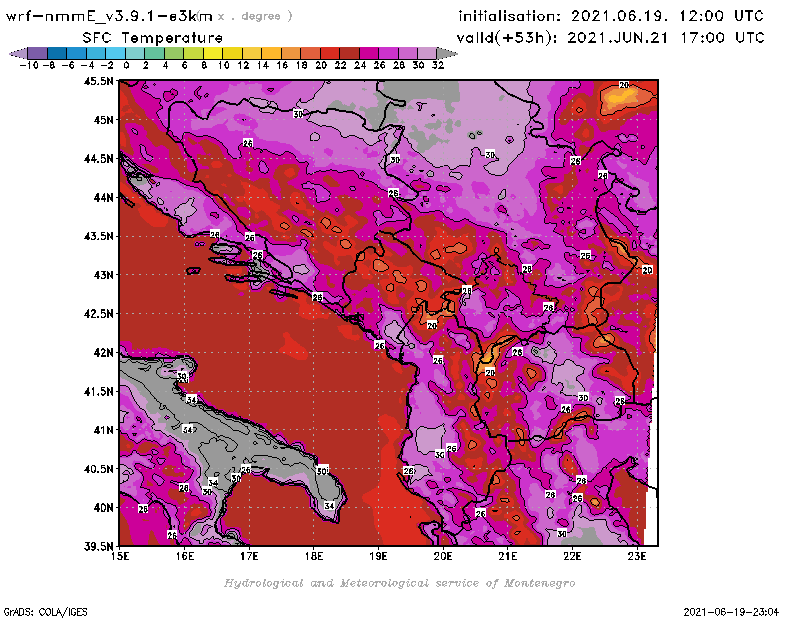Click the dark blue -8 to -6 legend swatch
The height and width of the screenshot is (618, 800).
tap(57, 53)
